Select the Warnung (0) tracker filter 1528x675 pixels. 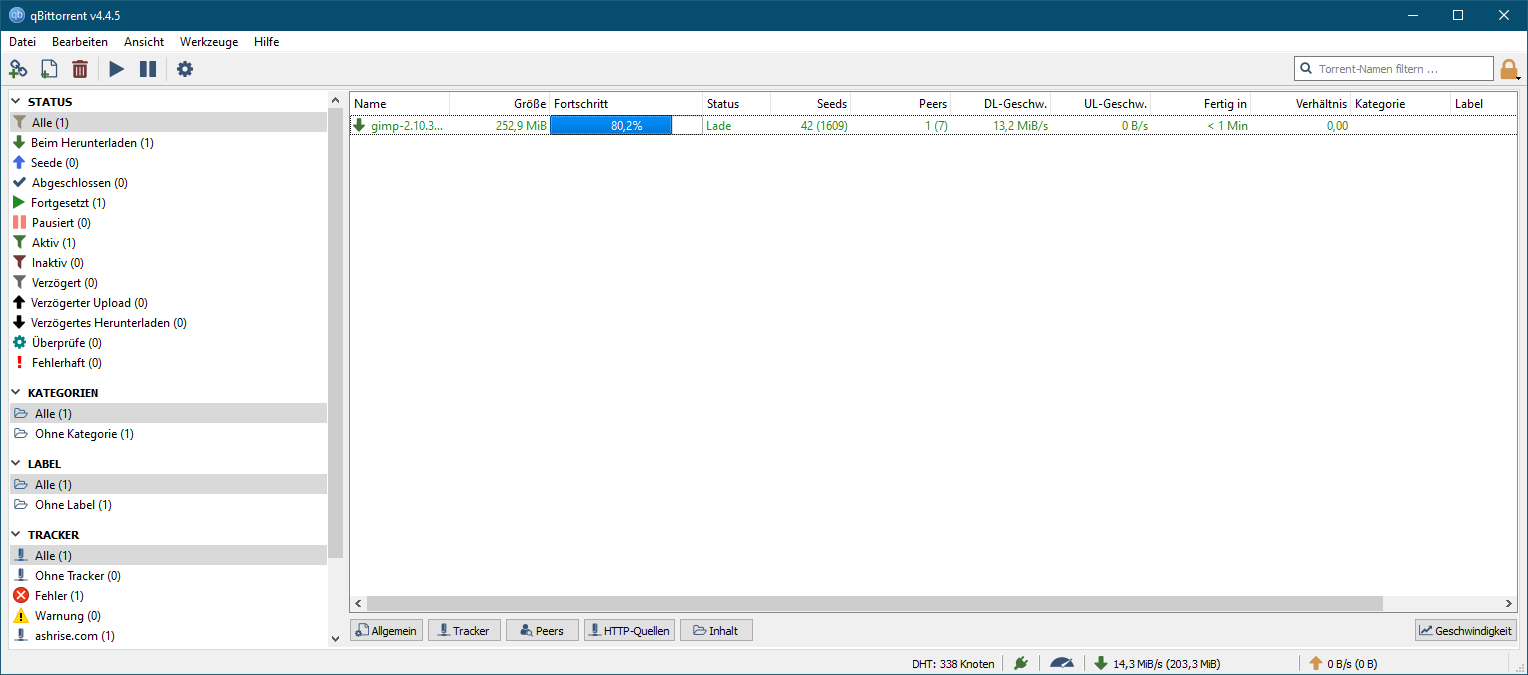coord(168,616)
